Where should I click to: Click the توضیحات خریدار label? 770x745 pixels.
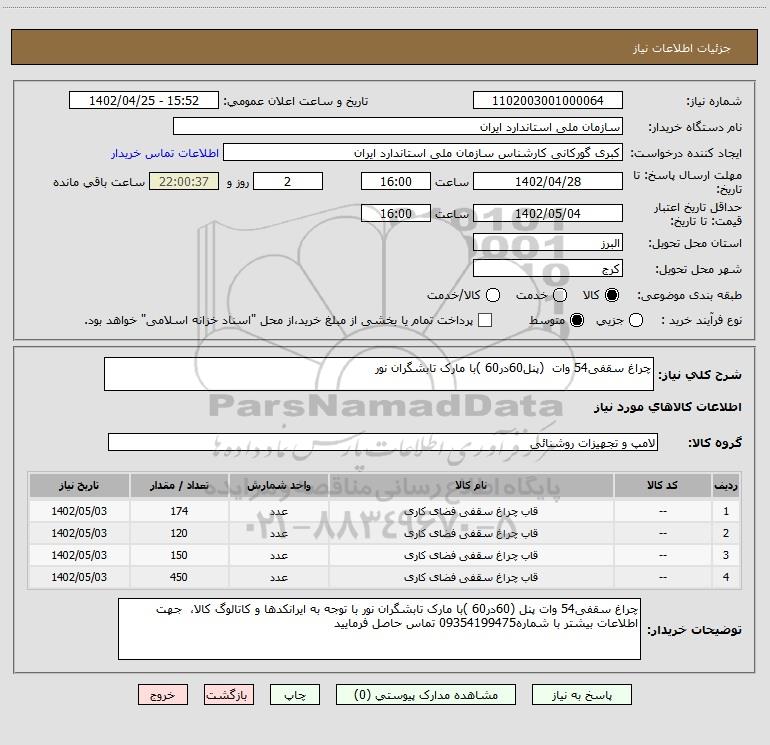tap(694, 630)
